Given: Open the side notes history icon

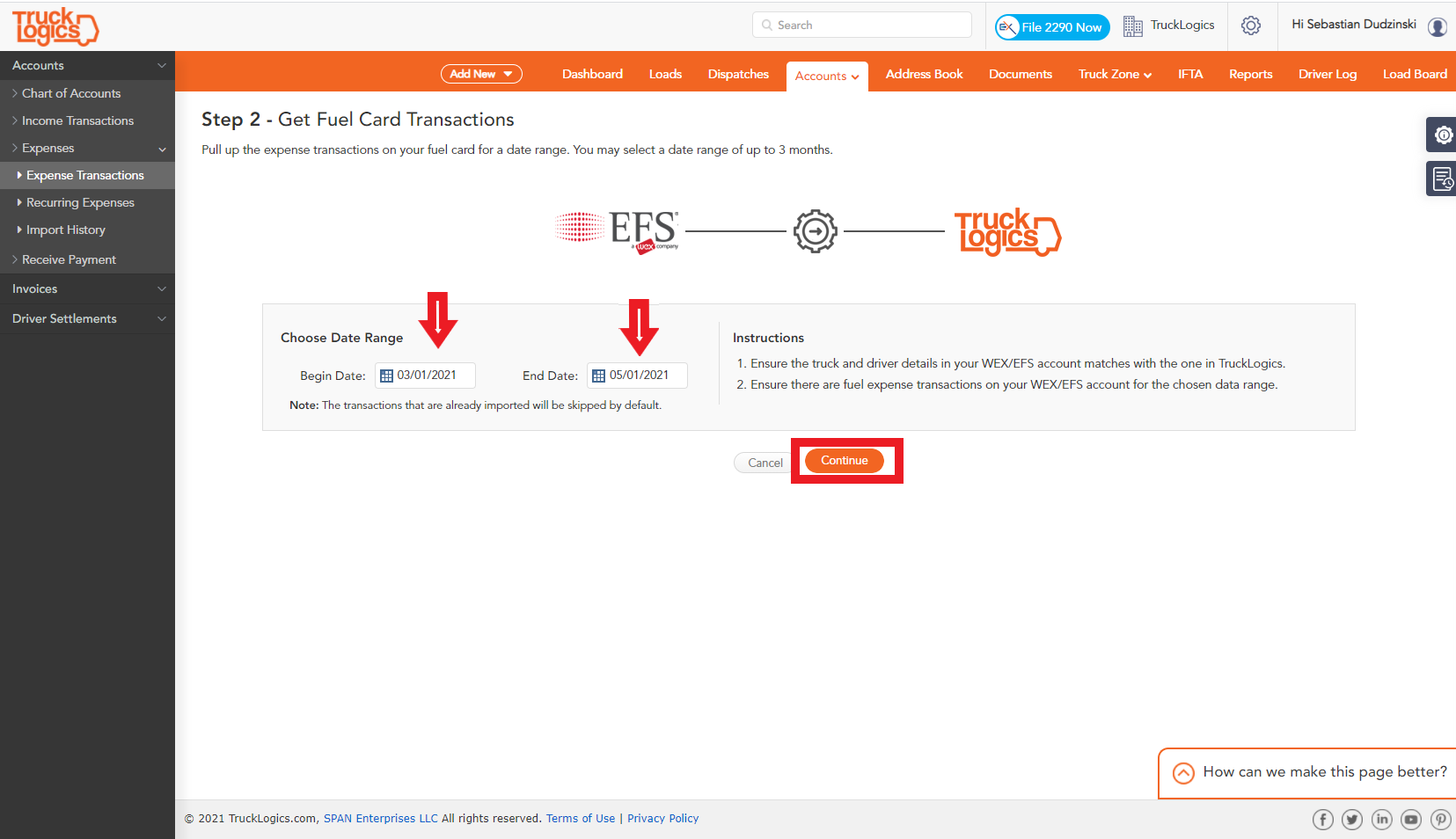Looking at the screenshot, I should 1443,179.
